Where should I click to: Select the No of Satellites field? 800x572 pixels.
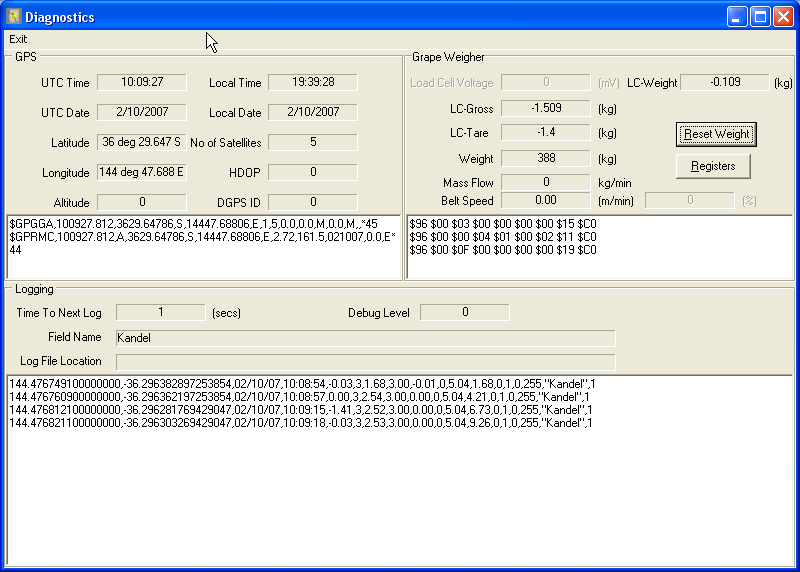(312, 142)
